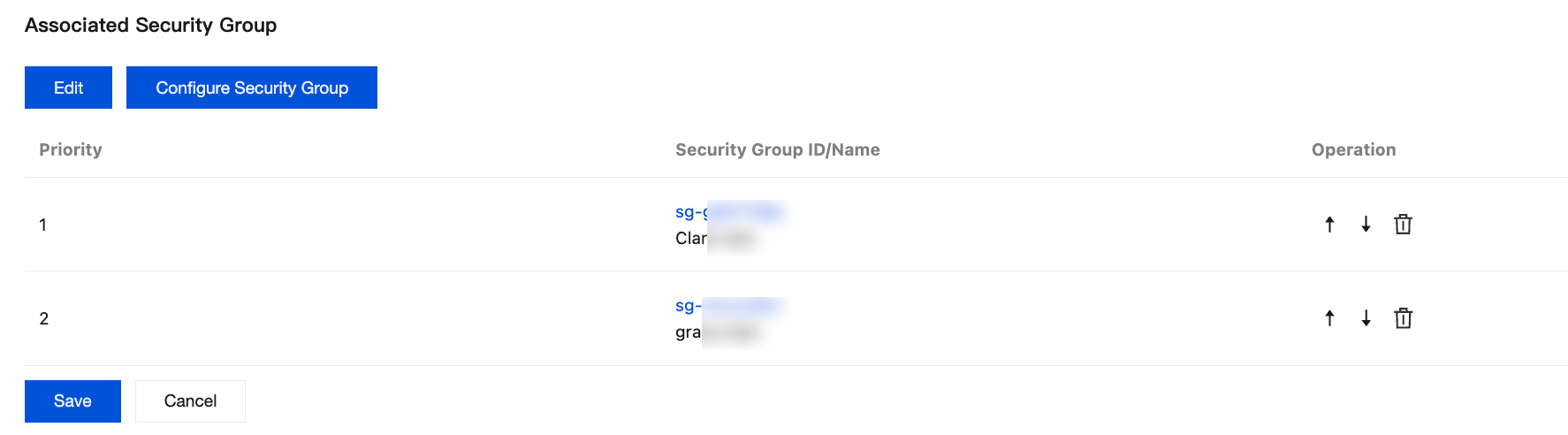Delete the priority 2 security group
Screen dimensions: 1568x435
1403,318
